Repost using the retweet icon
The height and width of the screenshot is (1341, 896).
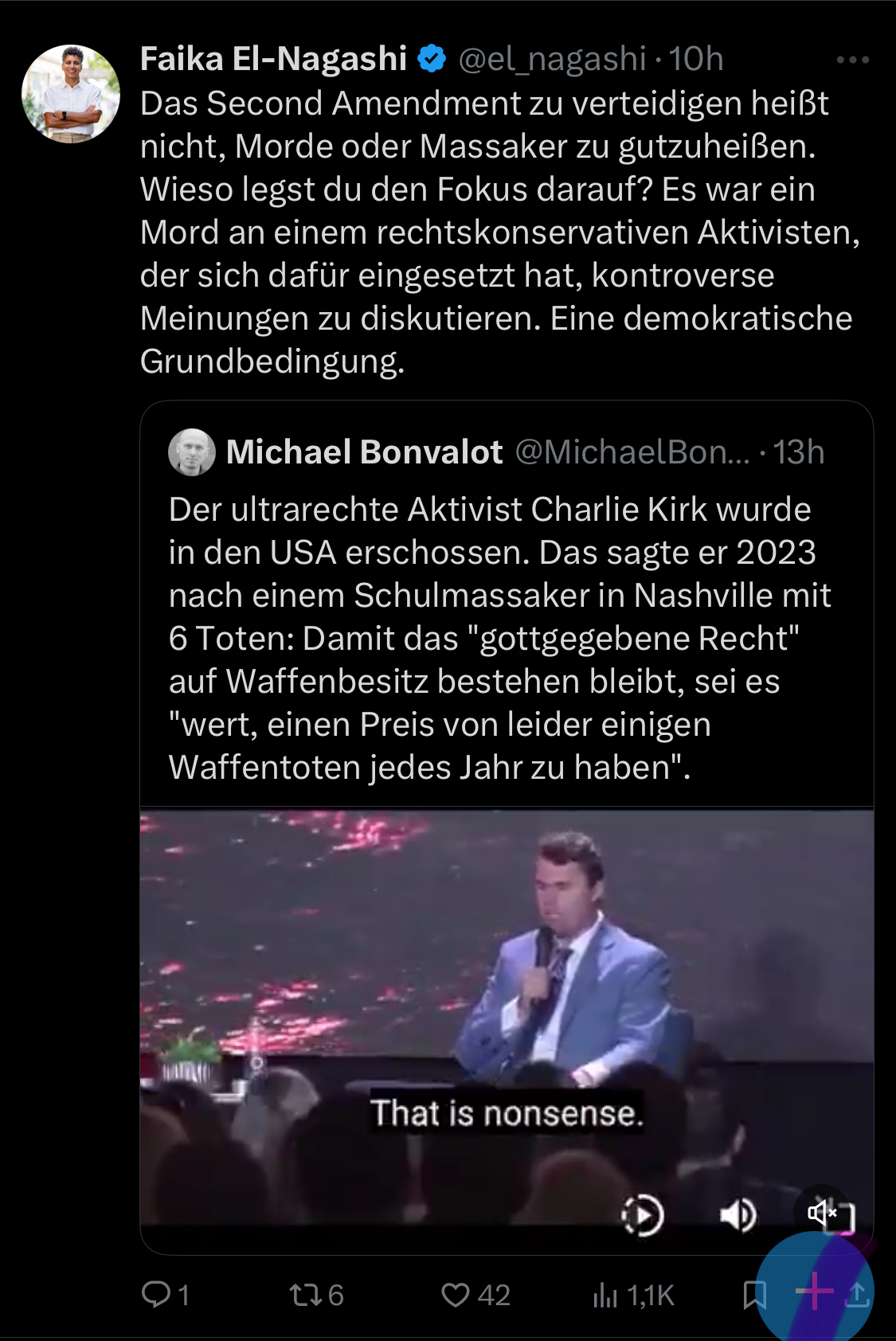coord(315,1295)
